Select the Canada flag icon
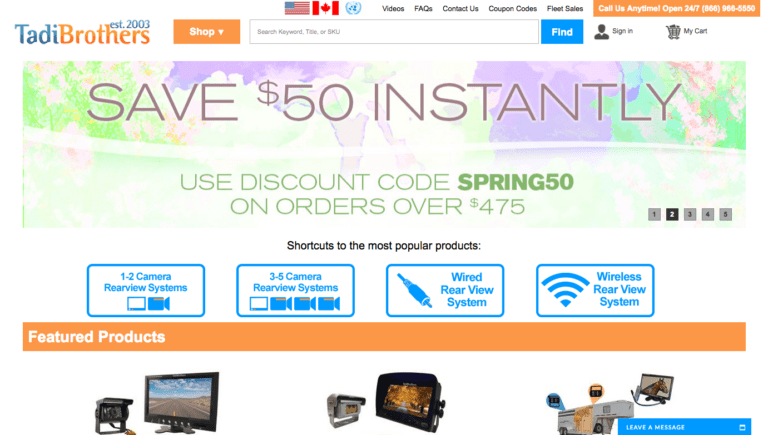Viewport: 768px width, 435px height. tap(326, 8)
